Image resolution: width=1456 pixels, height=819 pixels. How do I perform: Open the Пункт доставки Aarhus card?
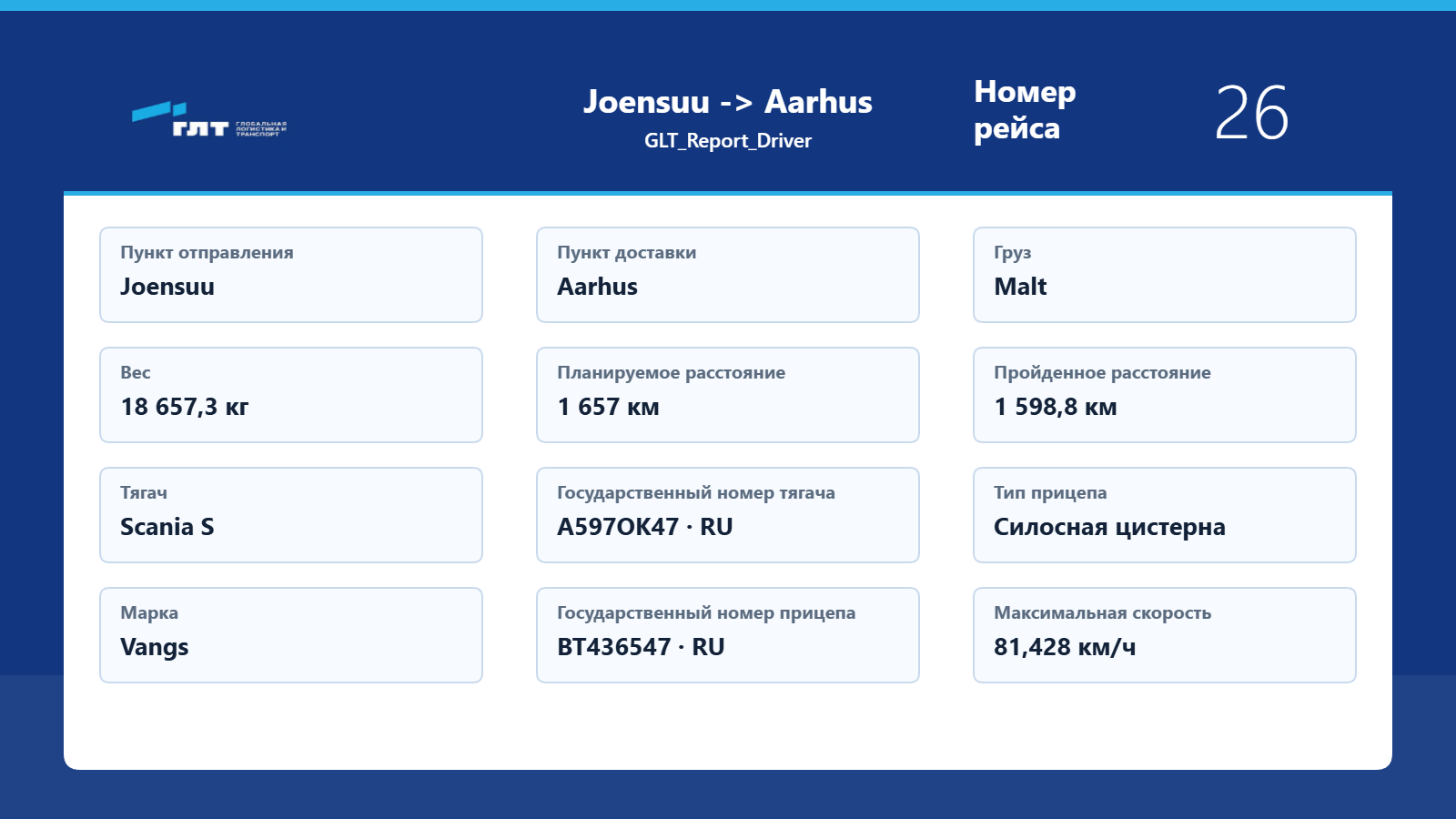click(728, 275)
